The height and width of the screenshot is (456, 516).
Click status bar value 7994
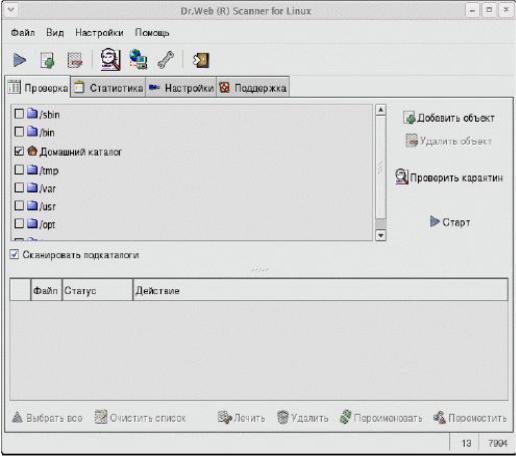coord(498,443)
